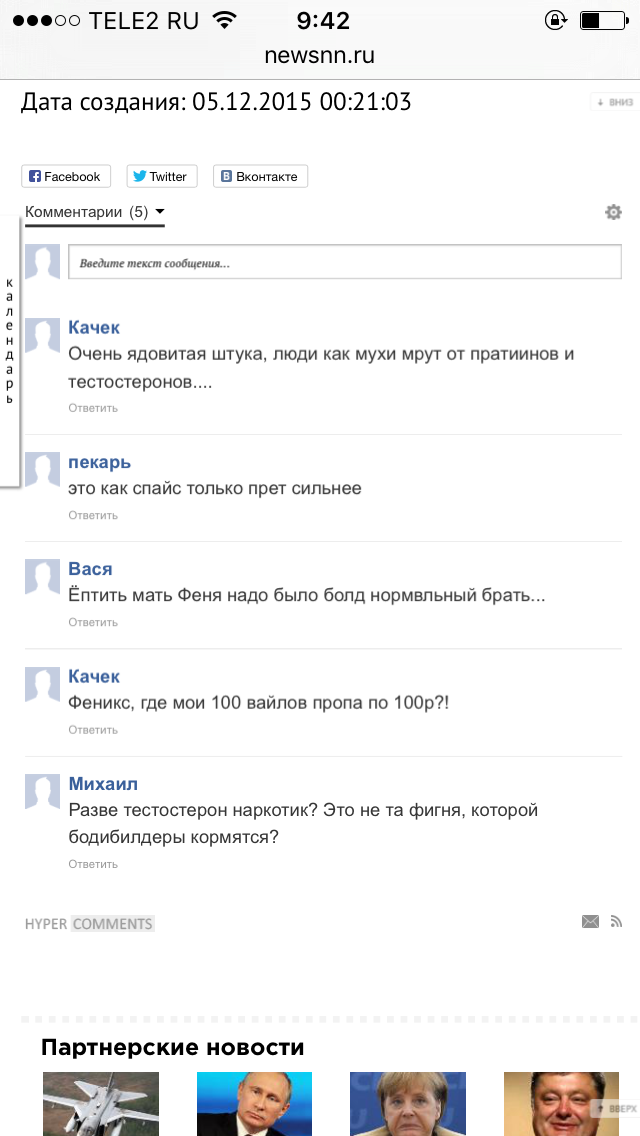Expand the Комментарии (5) dropdown

[x=95, y=212]
